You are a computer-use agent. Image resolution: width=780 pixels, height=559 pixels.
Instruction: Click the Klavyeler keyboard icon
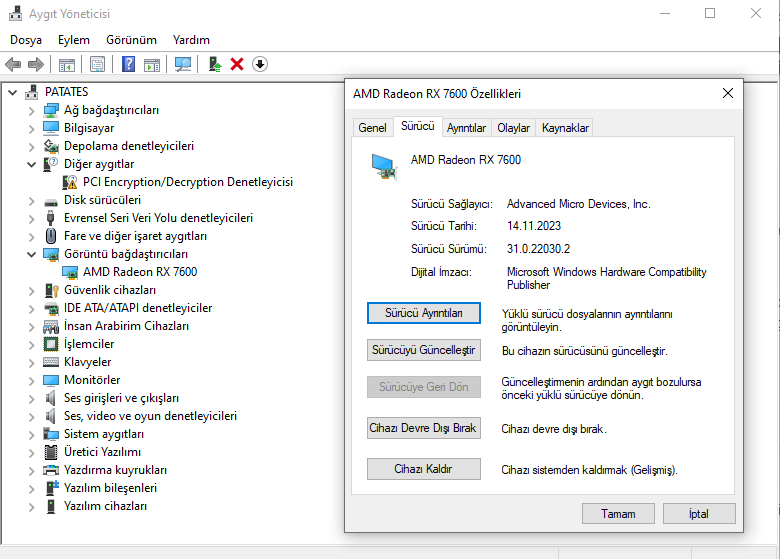coord(51,362)
